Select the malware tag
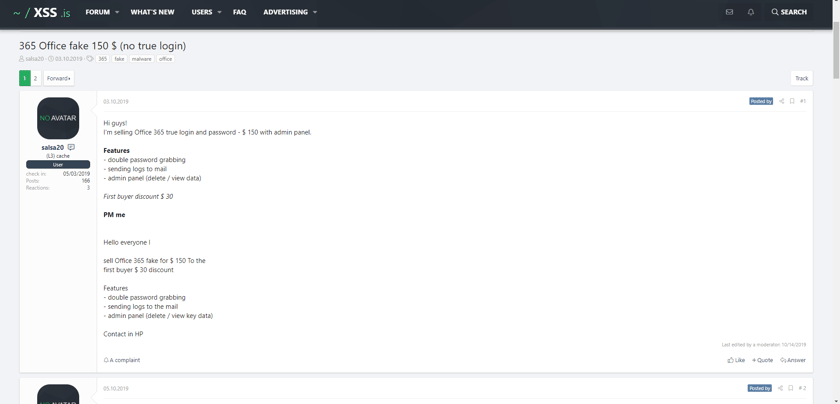Viewport: 840px width, 404px height. pos(141,59)
